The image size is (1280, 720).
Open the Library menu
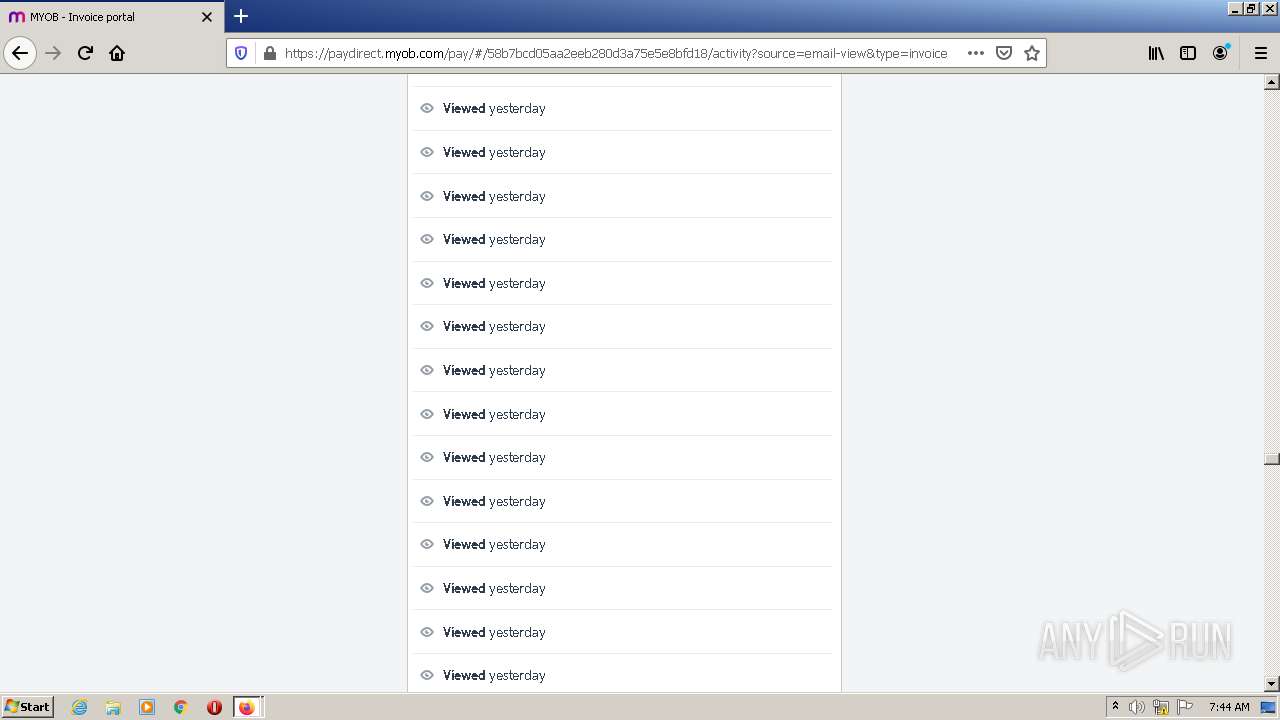[x=1156, y=53]
